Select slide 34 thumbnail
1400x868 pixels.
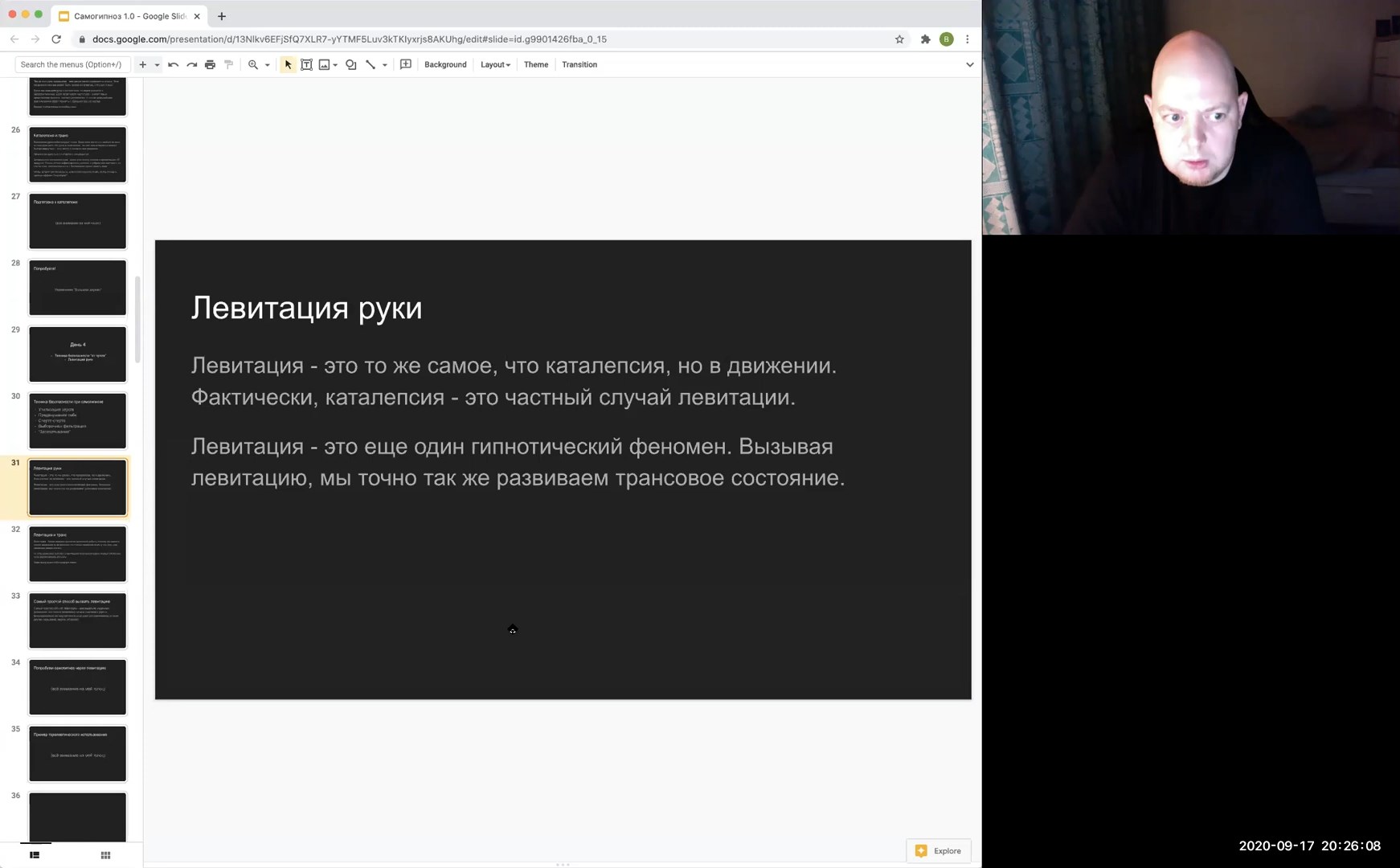pos(78,688)
